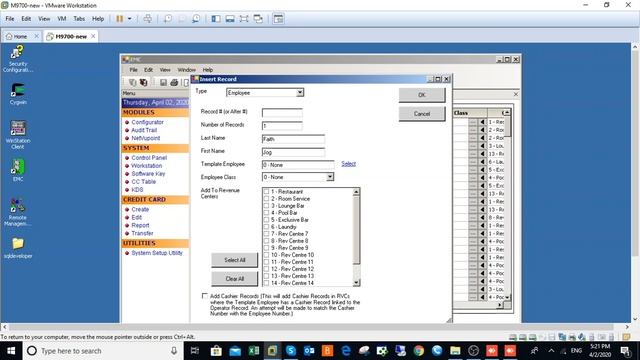Image resolution: width=640 pixels, height=360 pixels.
Task: Open the EMC desktop icon
Action: click(x=18, y=170)
